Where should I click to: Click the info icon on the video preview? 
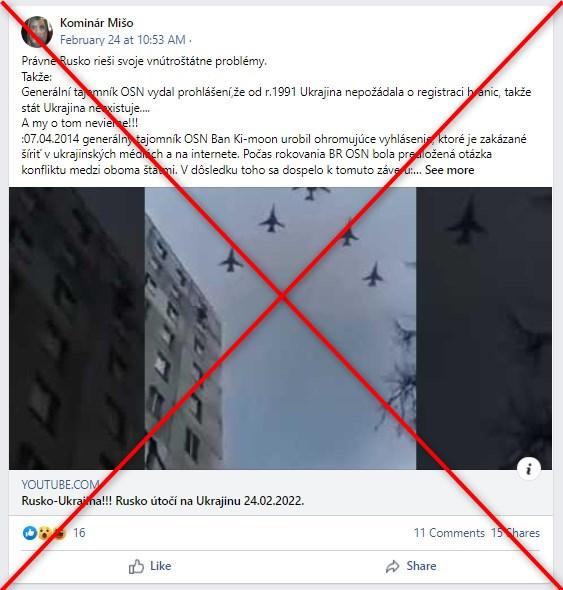coord(529,469)
